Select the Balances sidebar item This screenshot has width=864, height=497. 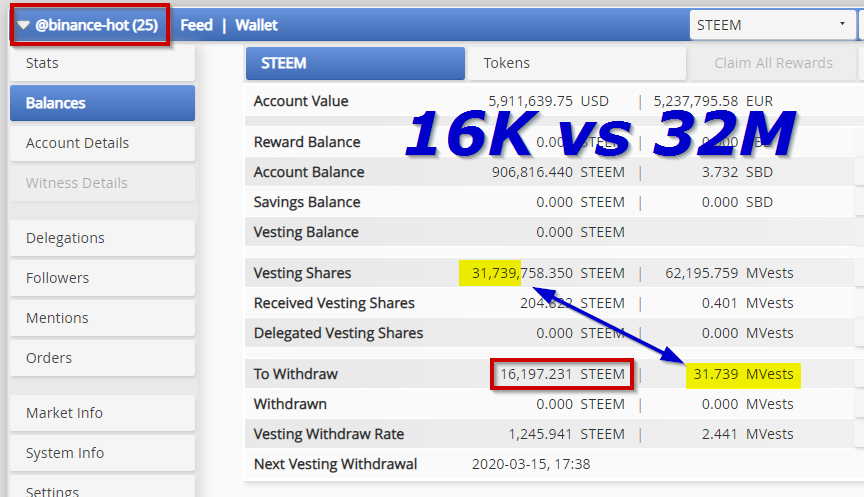pyautogui.click(x=102, y=103)
